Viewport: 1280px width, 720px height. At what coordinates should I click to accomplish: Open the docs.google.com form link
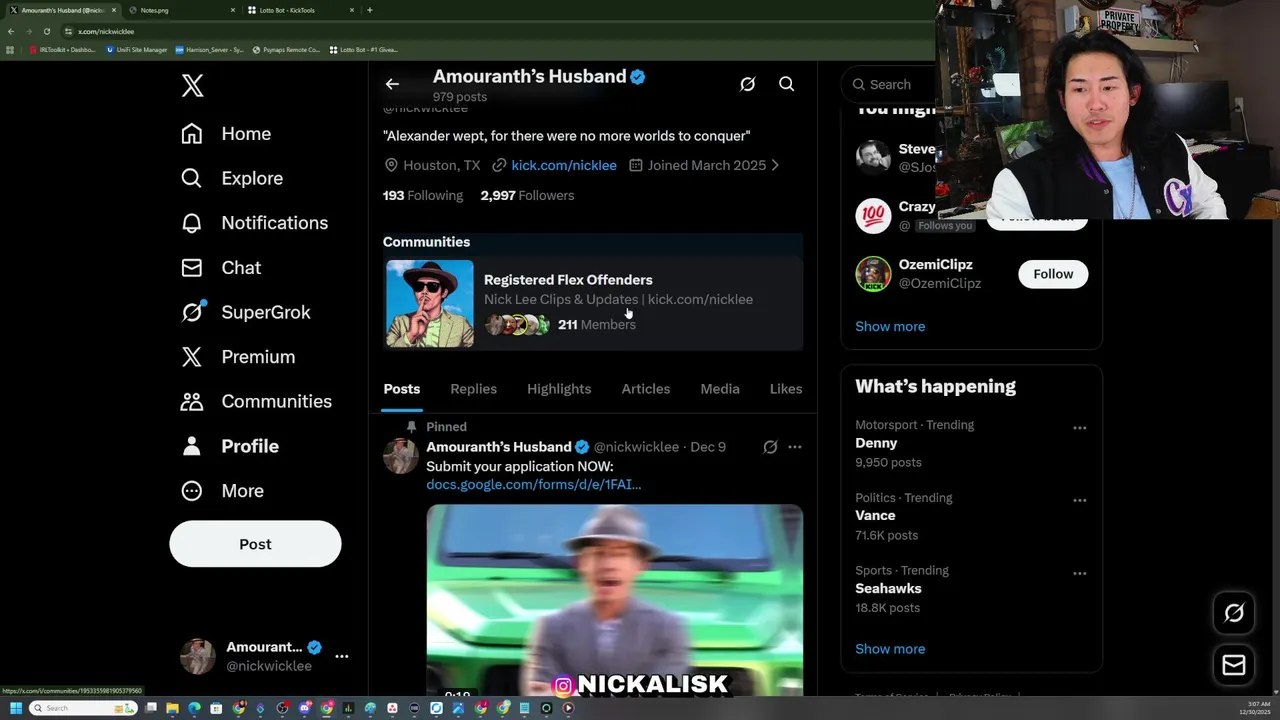[x=533, y=485]
